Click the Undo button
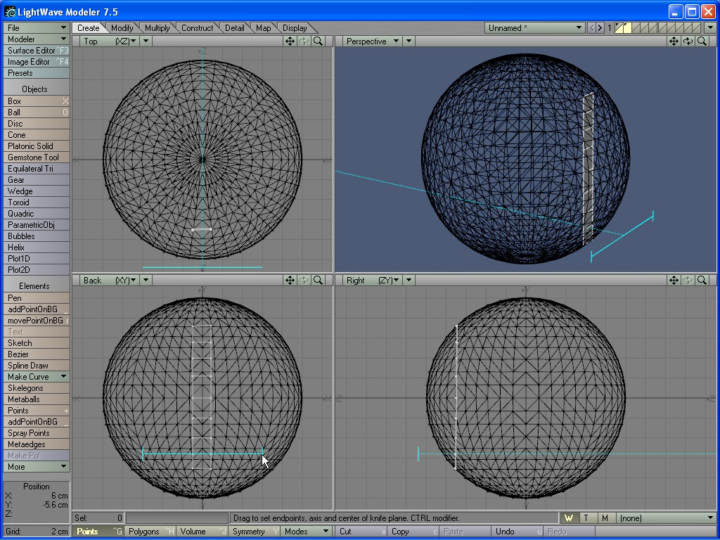The image size is (720, 540). click(517, 531)
